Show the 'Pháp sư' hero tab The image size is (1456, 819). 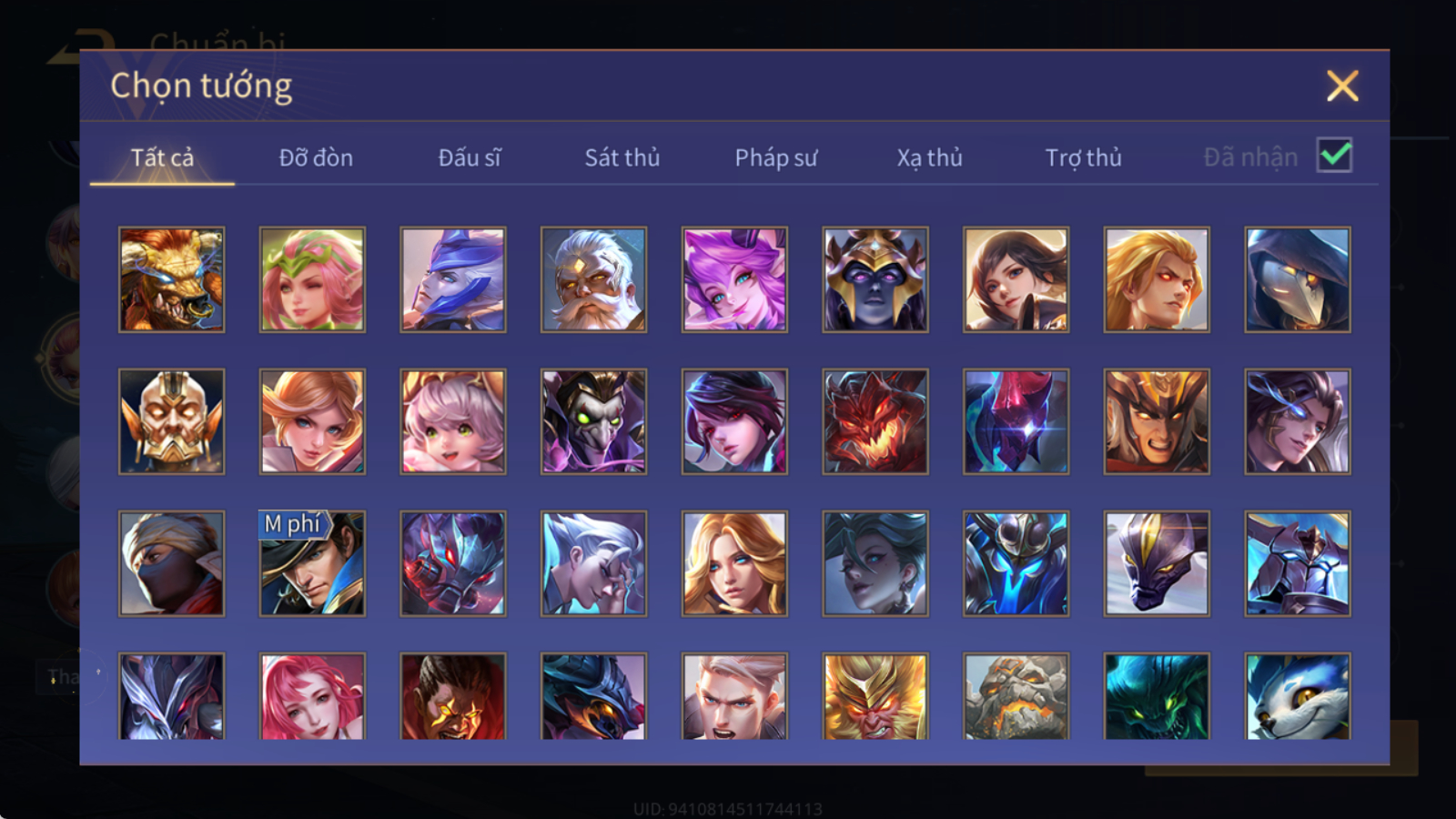776,157
